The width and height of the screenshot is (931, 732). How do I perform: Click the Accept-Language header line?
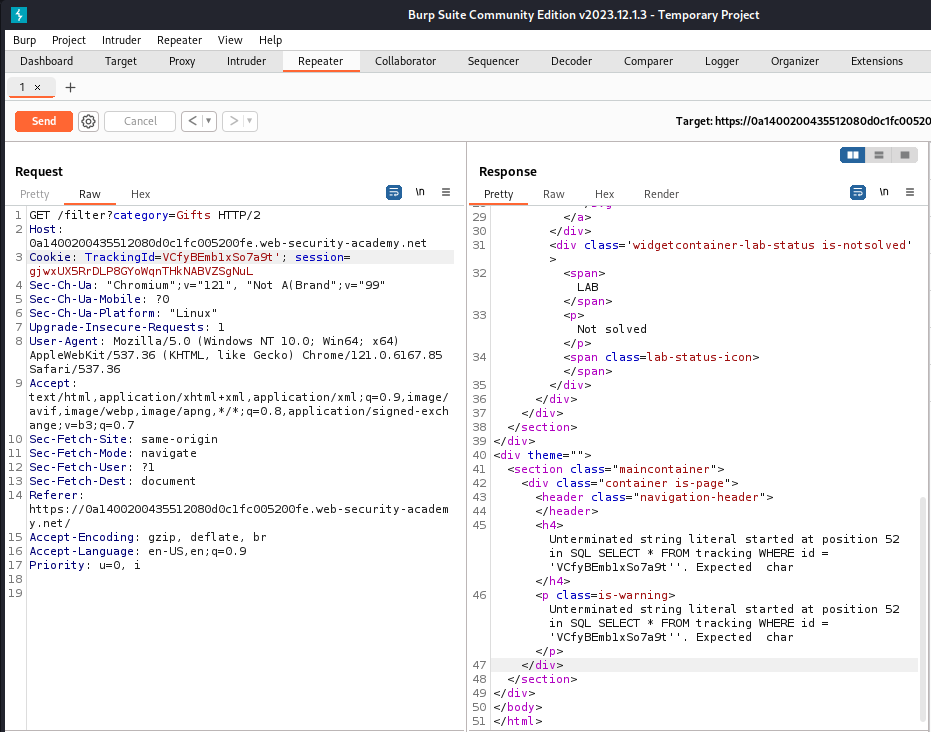pos(138,551)
